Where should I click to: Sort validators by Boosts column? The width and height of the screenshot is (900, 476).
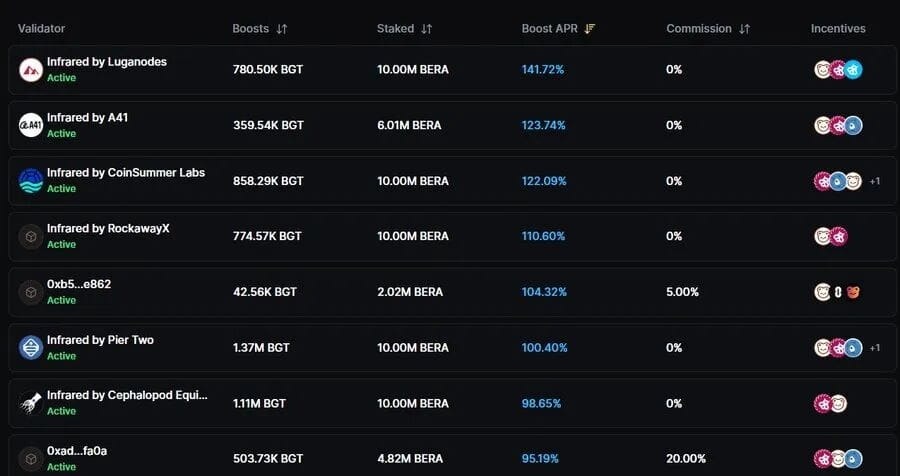point(281,29)
